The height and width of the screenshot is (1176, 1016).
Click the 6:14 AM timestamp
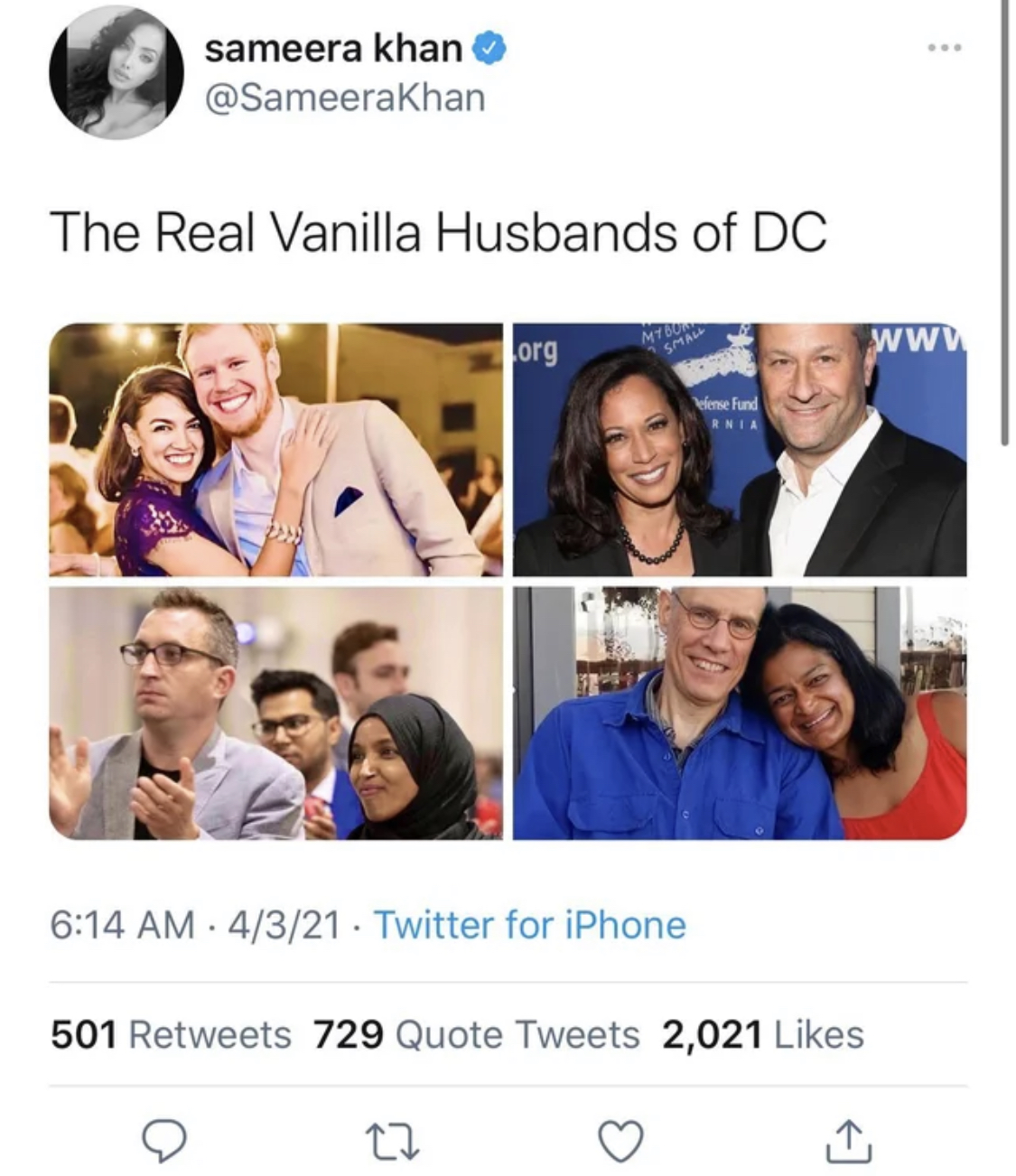pyautogui.click(x=122, y=925)
